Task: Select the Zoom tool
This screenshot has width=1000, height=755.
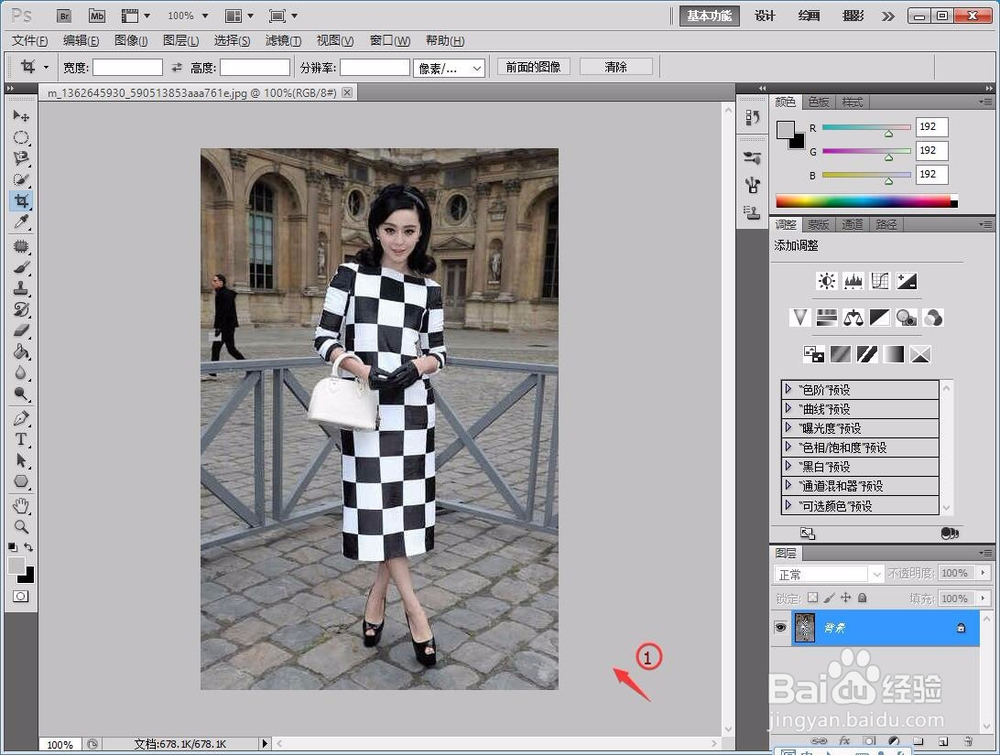Action: click(x=21, y=527)
